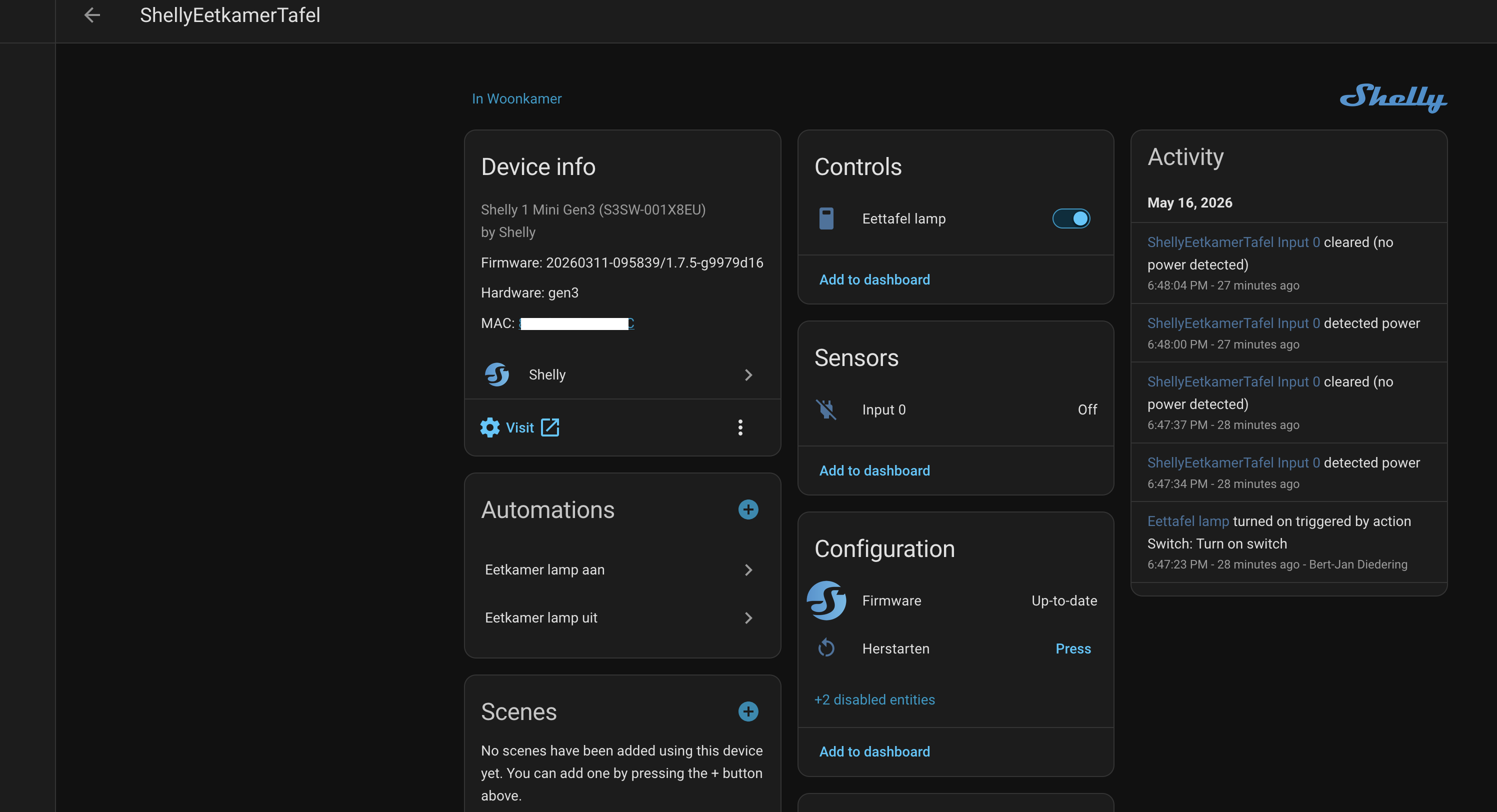
Task: Click Add to dashboard under Sensors
Action: 874,470
